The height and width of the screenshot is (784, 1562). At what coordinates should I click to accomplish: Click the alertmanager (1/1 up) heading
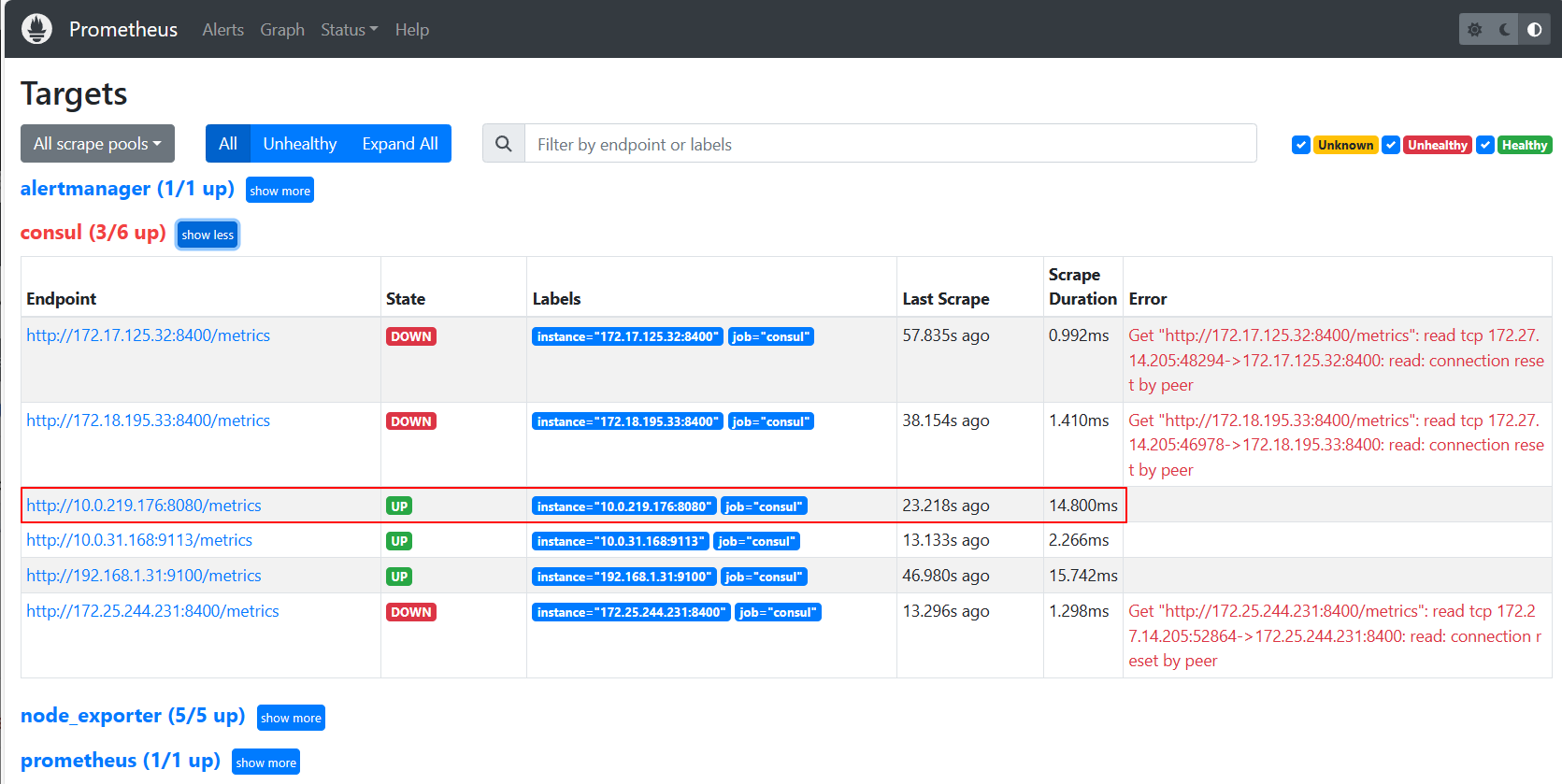tap(127, 189)
